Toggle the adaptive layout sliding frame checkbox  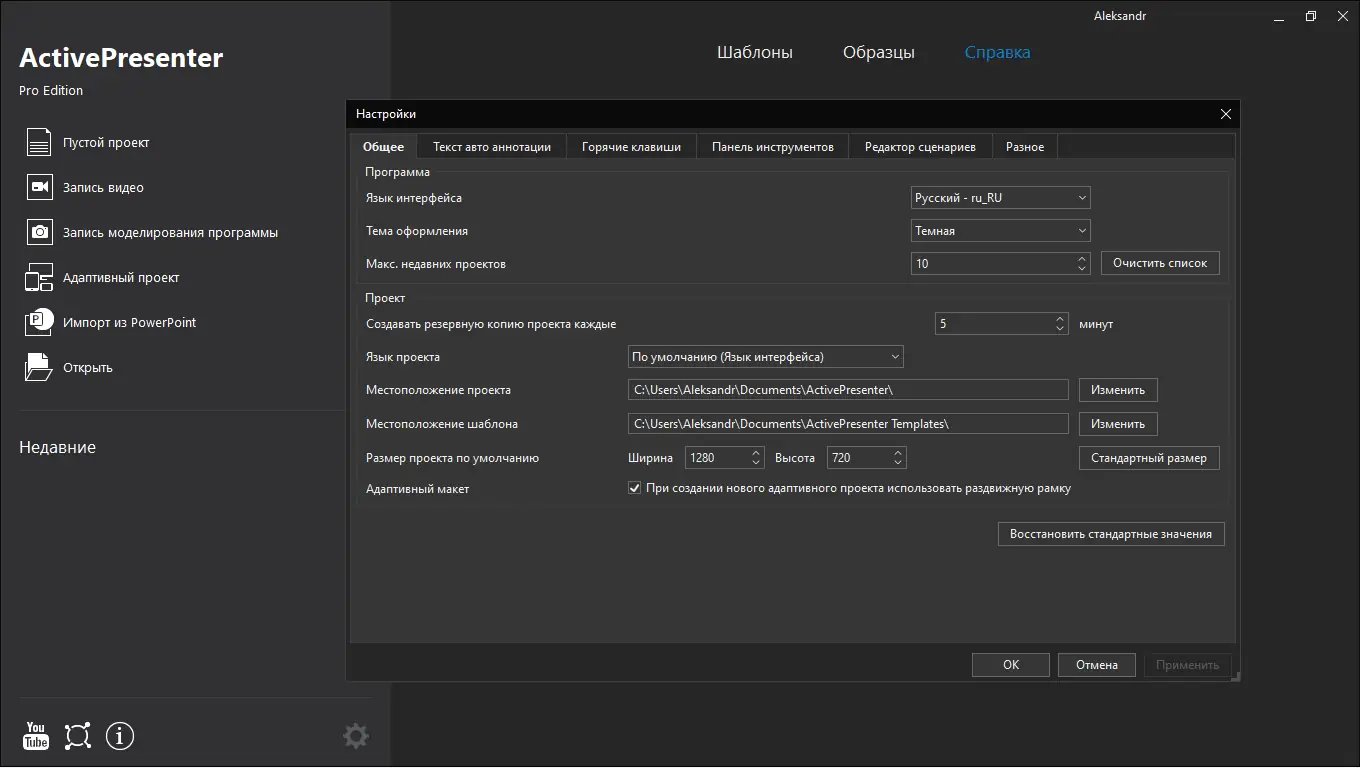coord(634,488)
